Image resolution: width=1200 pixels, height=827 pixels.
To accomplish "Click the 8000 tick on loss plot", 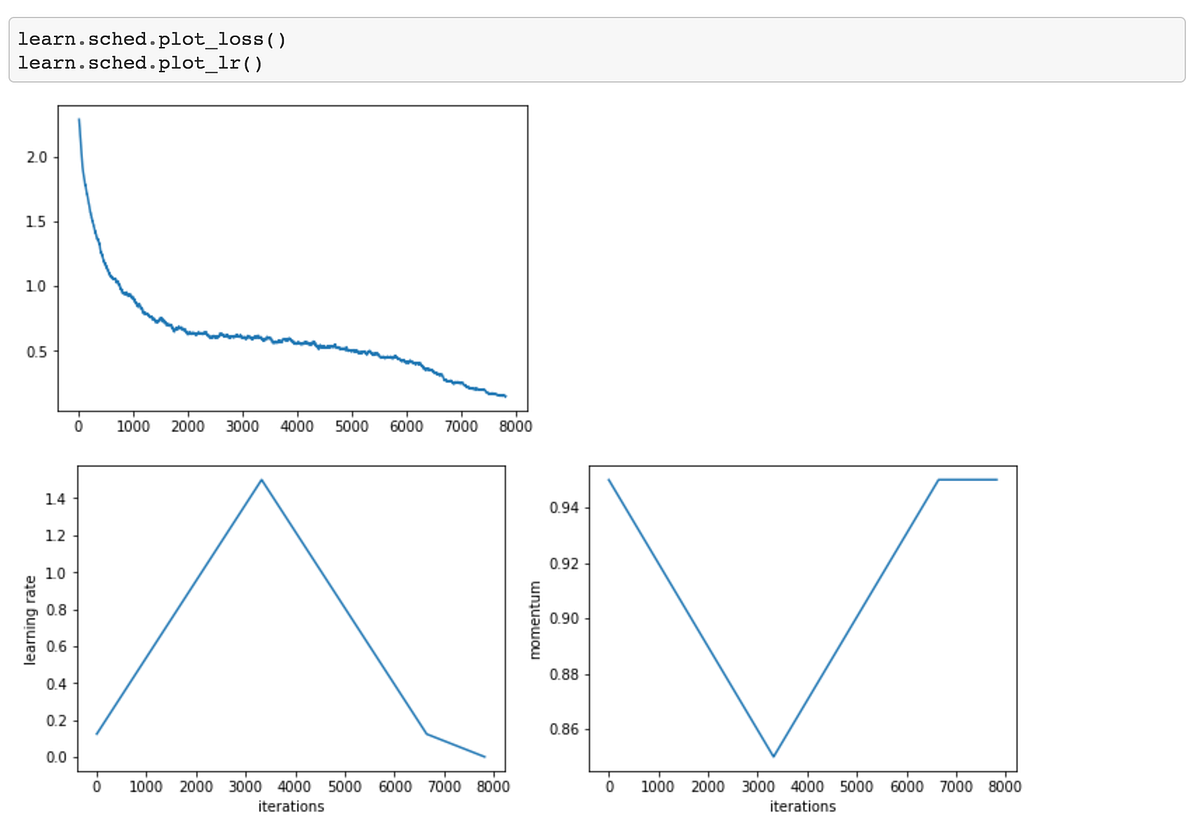I will point(515,426).
